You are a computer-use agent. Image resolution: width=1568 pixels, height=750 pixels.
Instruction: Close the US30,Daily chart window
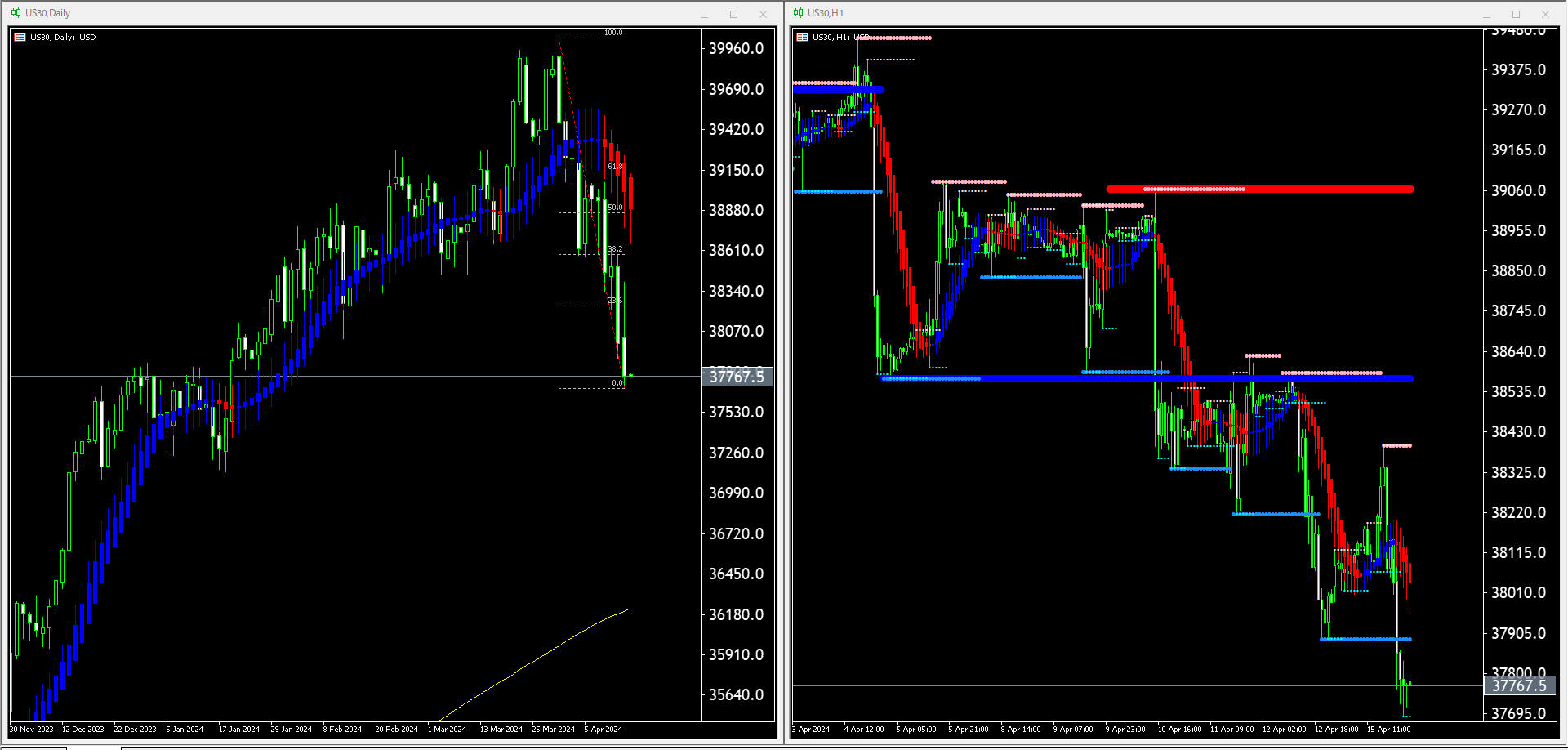click(763, 14)
